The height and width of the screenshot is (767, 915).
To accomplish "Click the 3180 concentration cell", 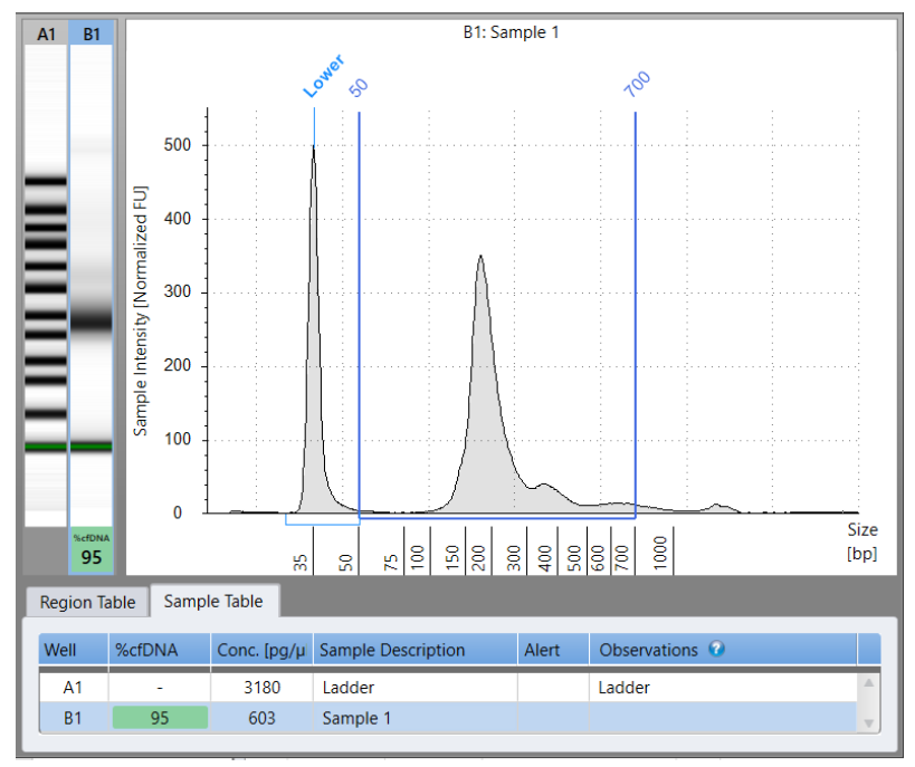I will [x=262, y=688].
